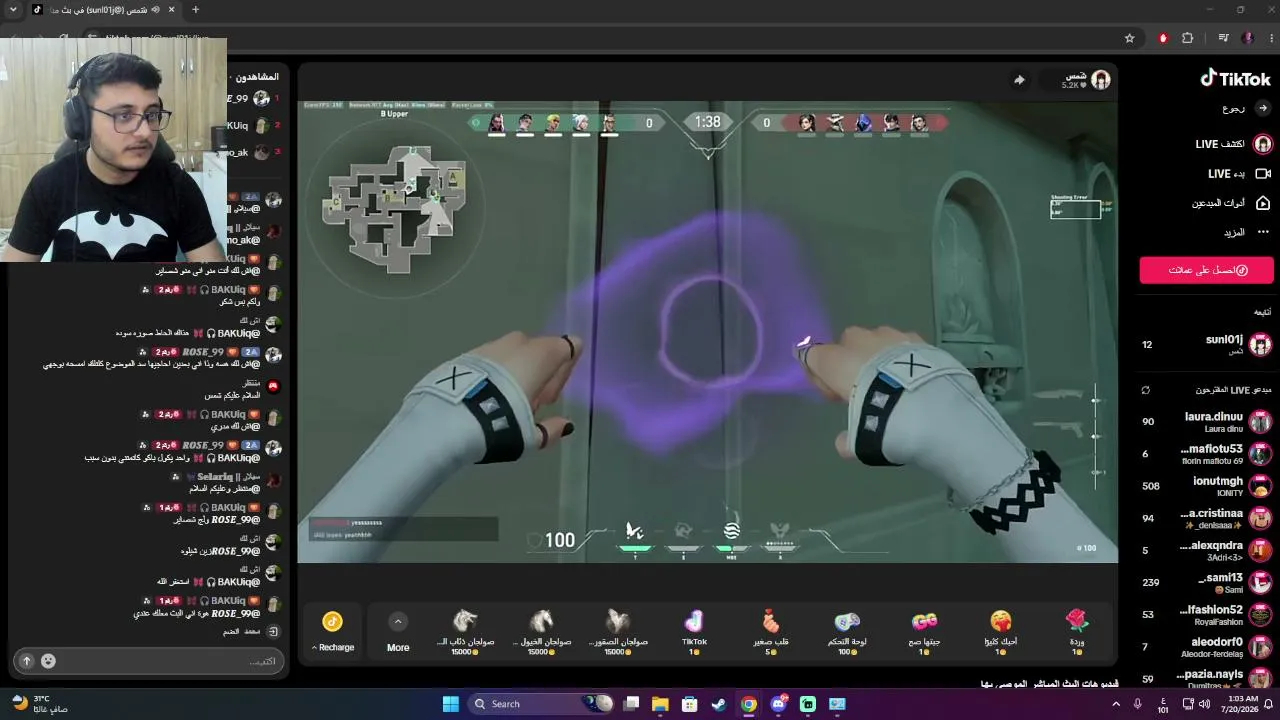Screen dimensions: 1280x720
Task: Expand More gifts
Action: (398, 632)
